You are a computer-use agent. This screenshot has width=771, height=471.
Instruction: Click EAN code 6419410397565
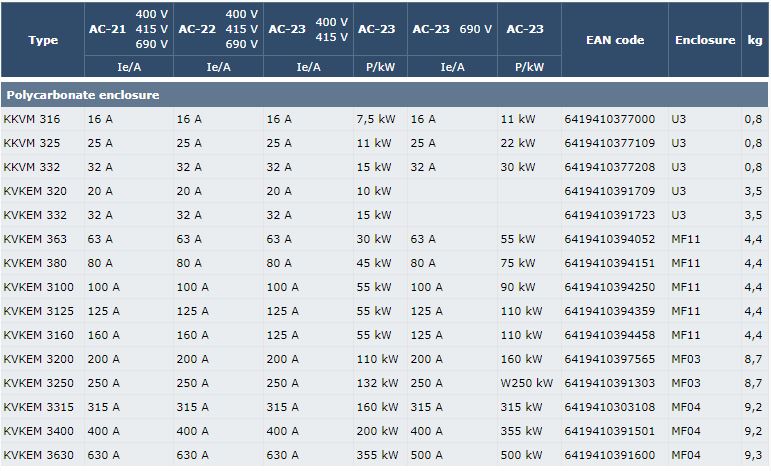610,359
